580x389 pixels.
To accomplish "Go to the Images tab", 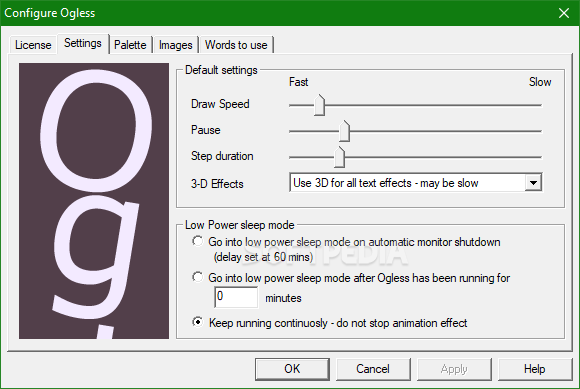I will point(175,45).
